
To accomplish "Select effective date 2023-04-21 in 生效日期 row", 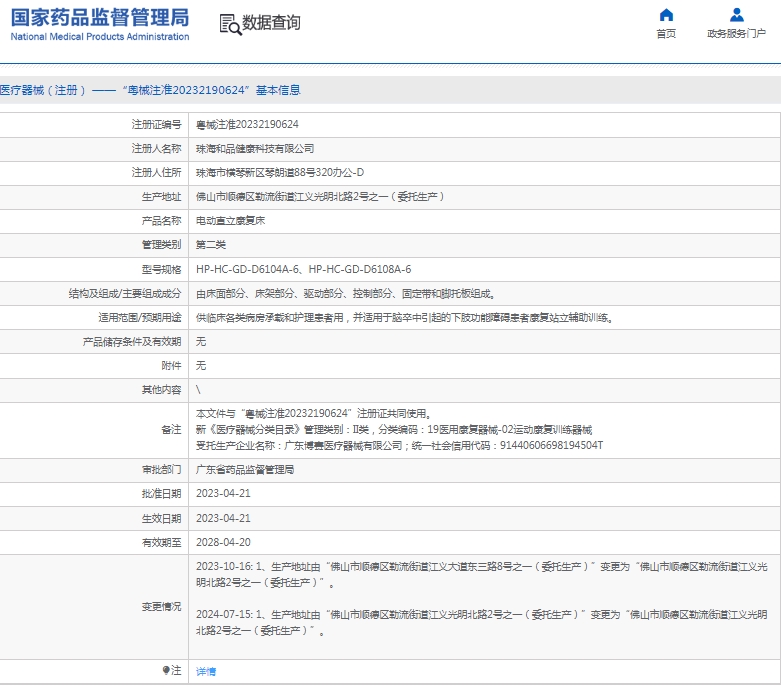I will point(223,518).
